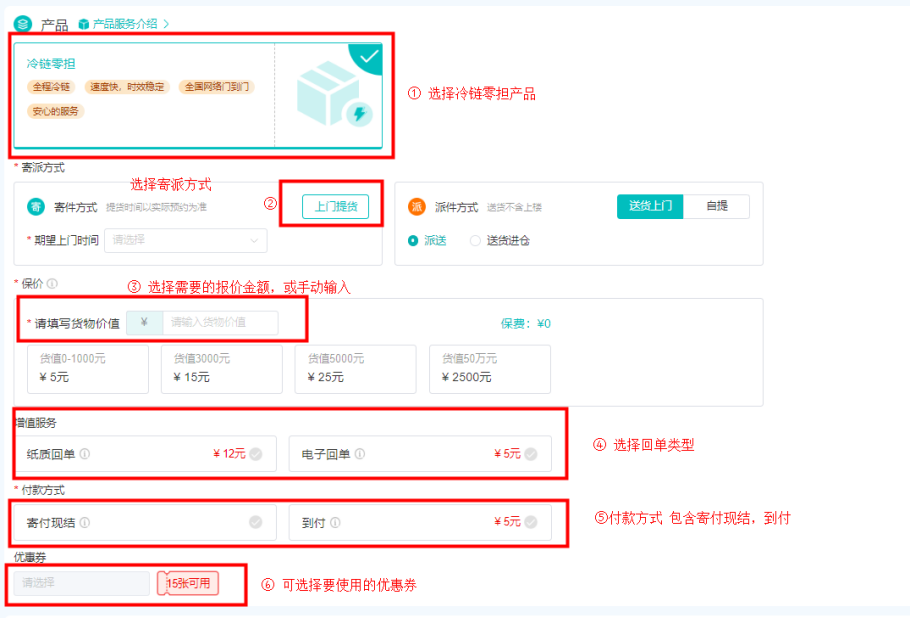Open the 产品服务介绍 link
The width and height of the screenshot is (910, 618).
pos(124,24)
